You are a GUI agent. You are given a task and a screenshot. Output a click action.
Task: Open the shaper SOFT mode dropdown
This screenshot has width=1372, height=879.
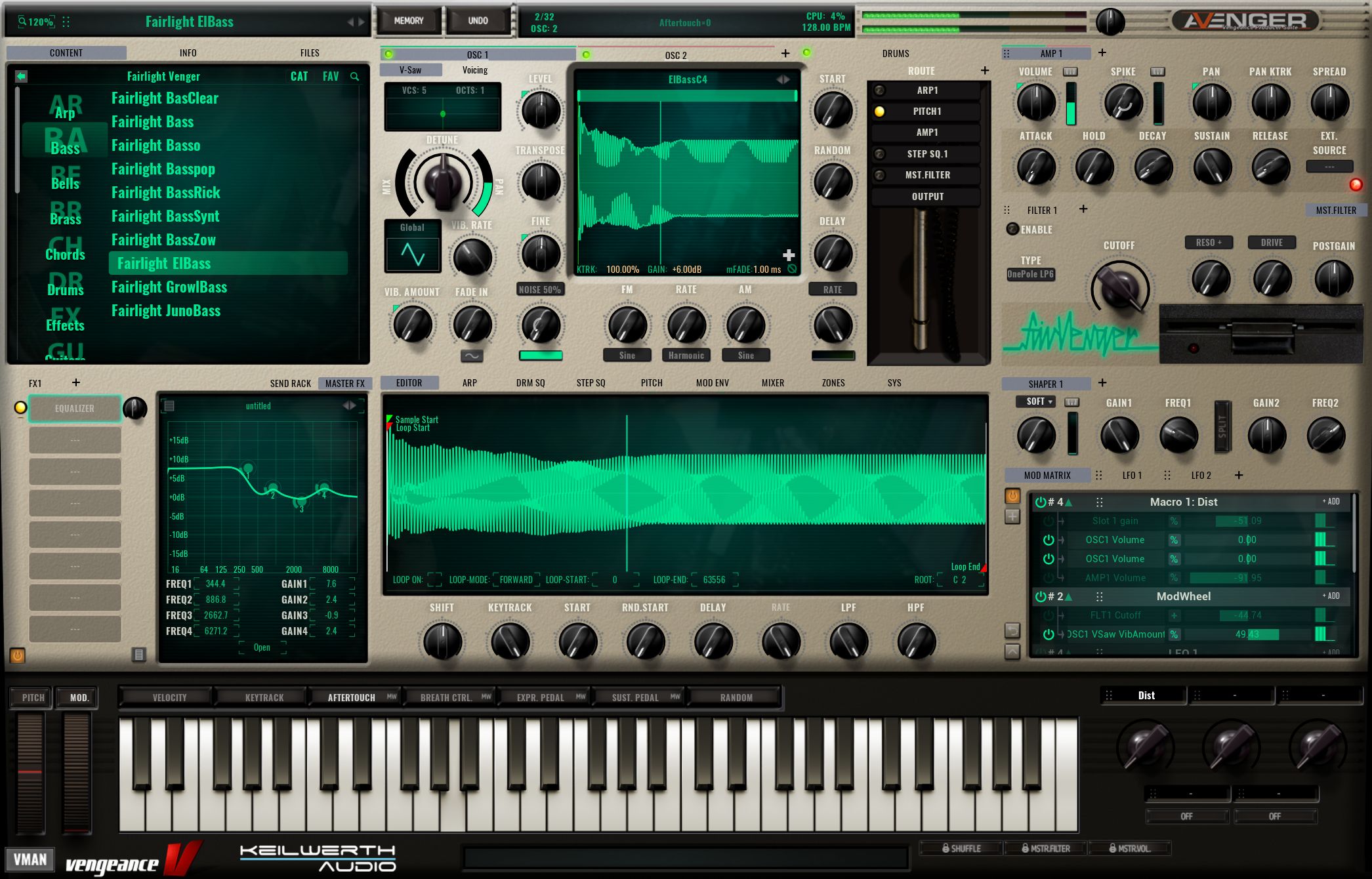tap(1036, 401)
